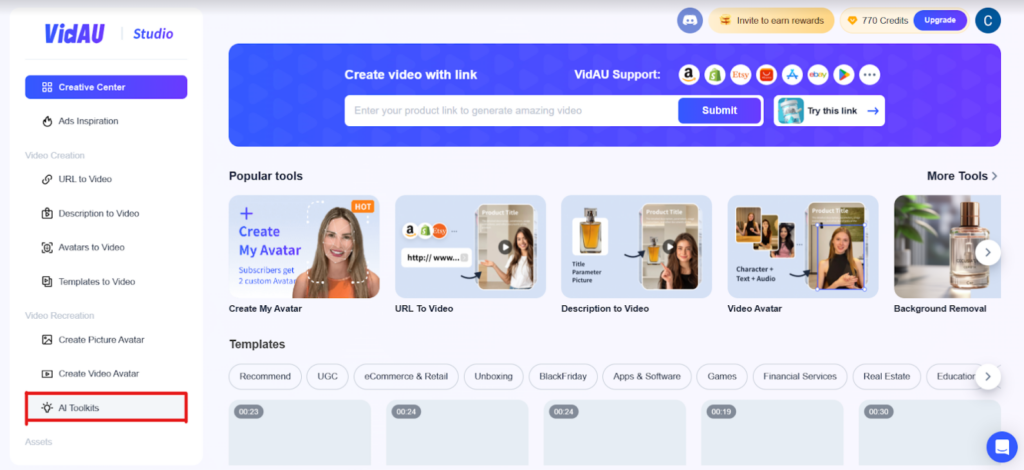Show more supported platforms ellipsis icon
Screen dimensions: 1024x470
tap(869, 75)
